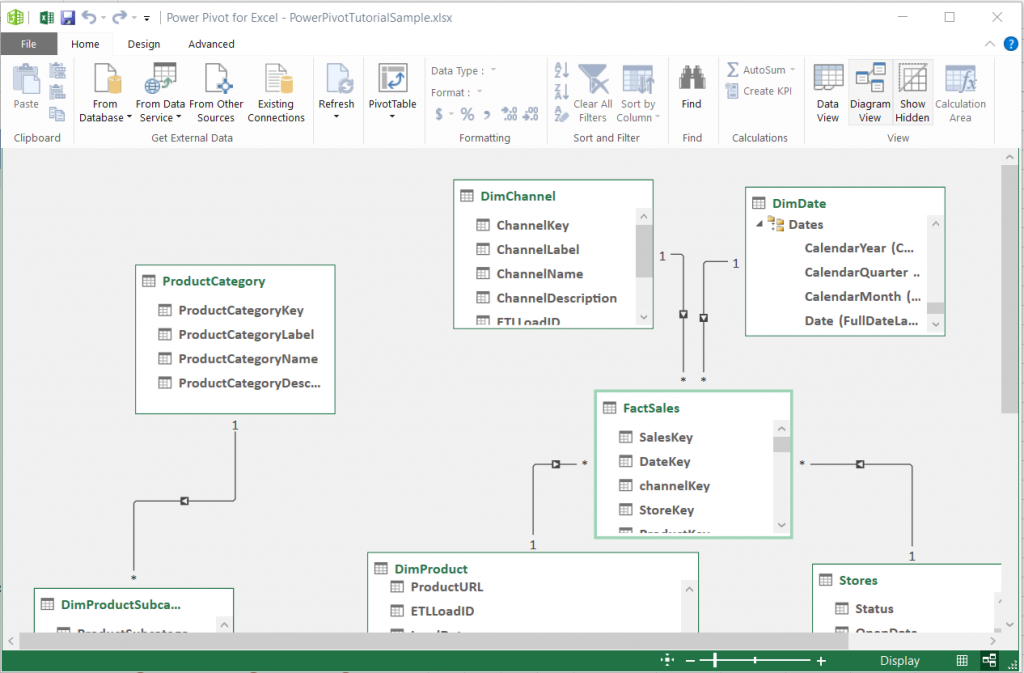Click the fit-diagram-to-screen icon

(667, 660)
